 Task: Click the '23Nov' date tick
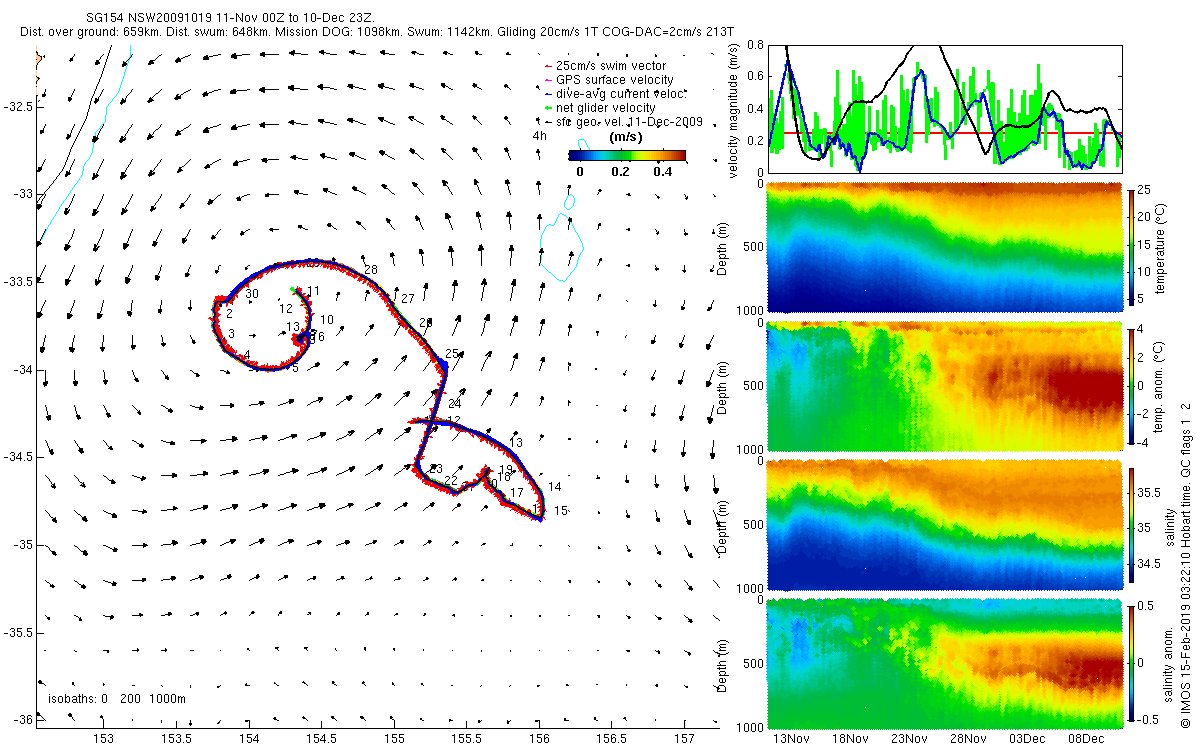pos(909,739)
